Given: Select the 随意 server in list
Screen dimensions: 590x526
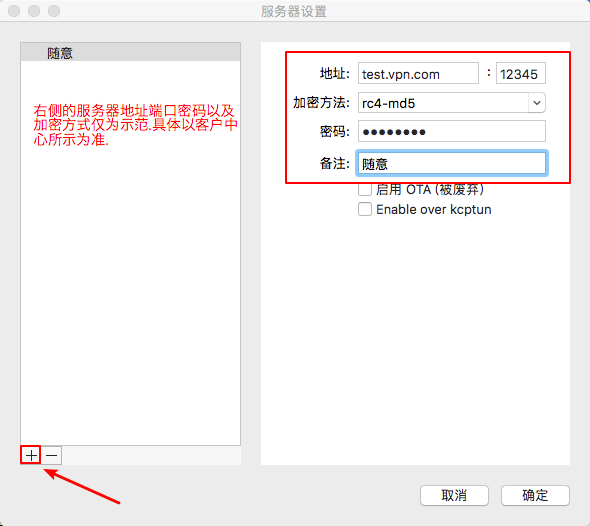Looking at the screenshot, I should (x=131, y=53).
